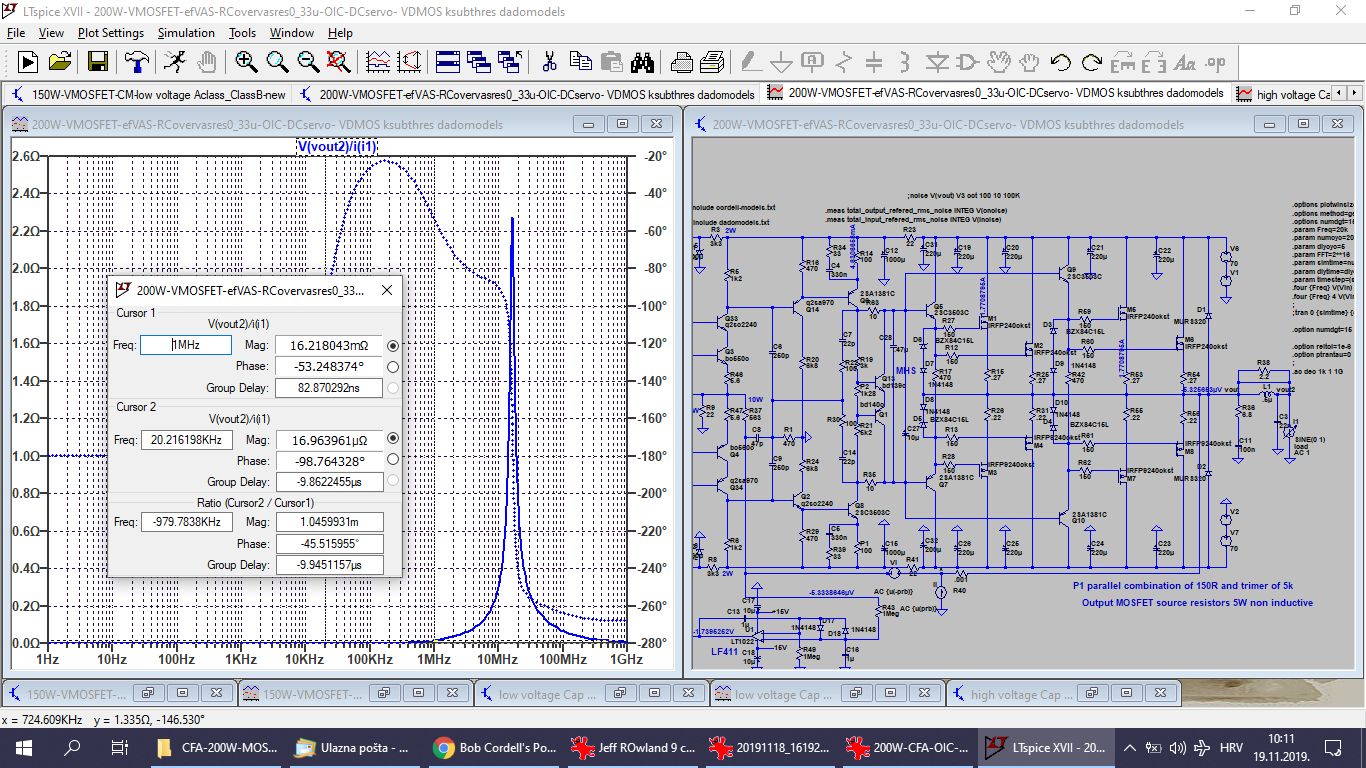Click the Windows Start button
The image size is (1366, 768).
24,747
